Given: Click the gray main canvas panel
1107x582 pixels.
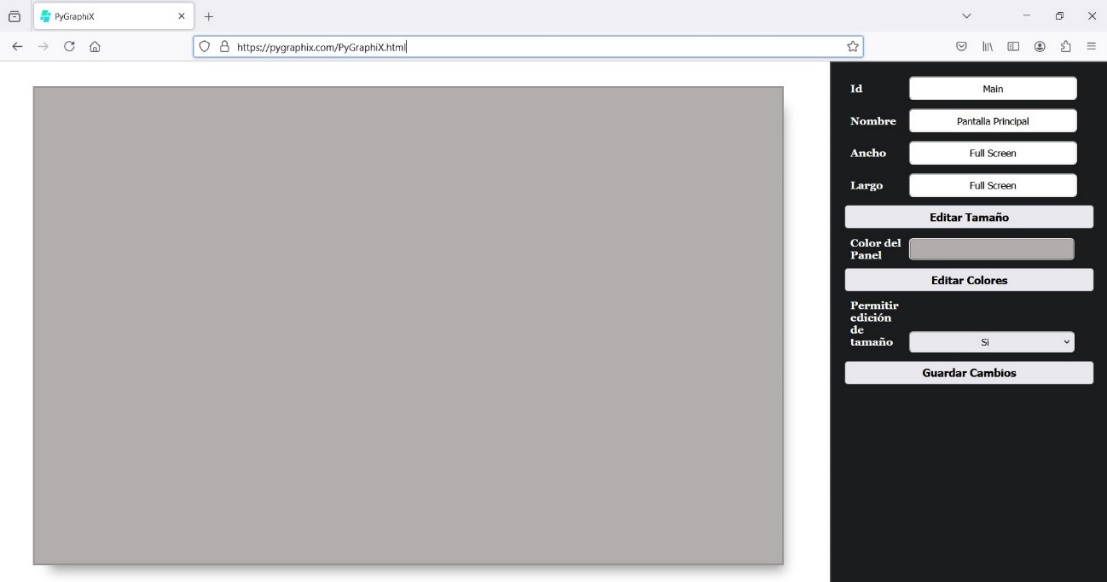Looking at the screenshot, I should [x=408, y=325].
